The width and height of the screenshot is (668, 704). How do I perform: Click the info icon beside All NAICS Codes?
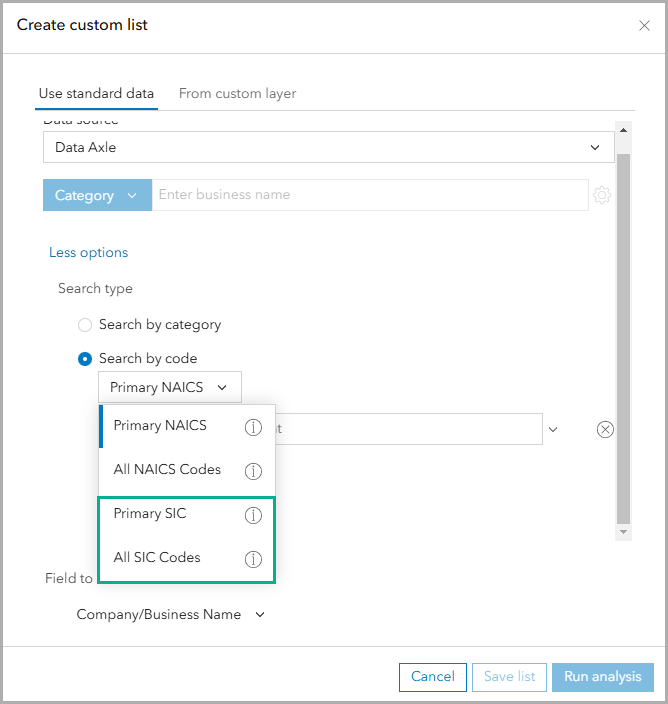[x=253, y=471]
